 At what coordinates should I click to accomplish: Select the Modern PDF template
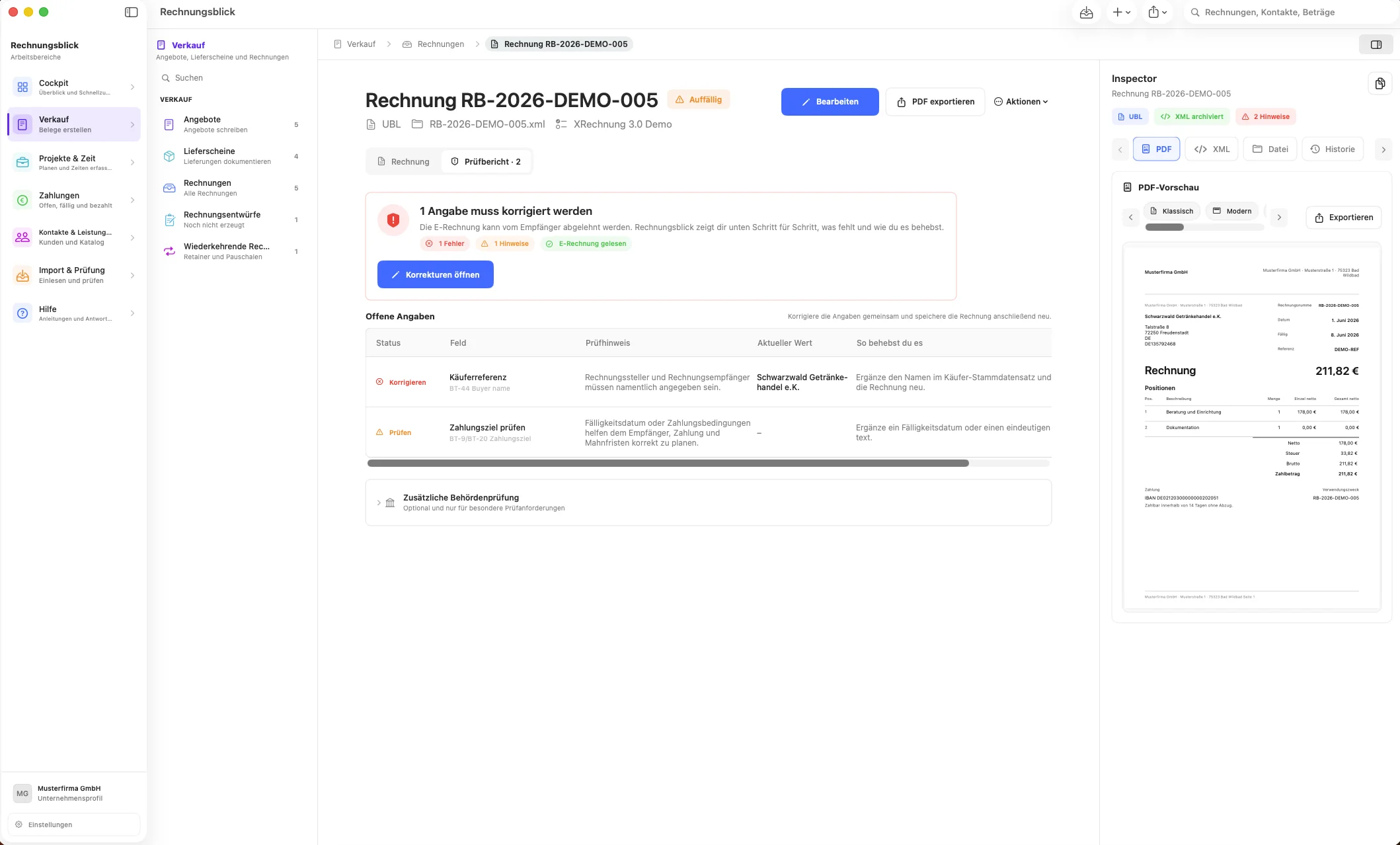click(x=1232, y=212)
